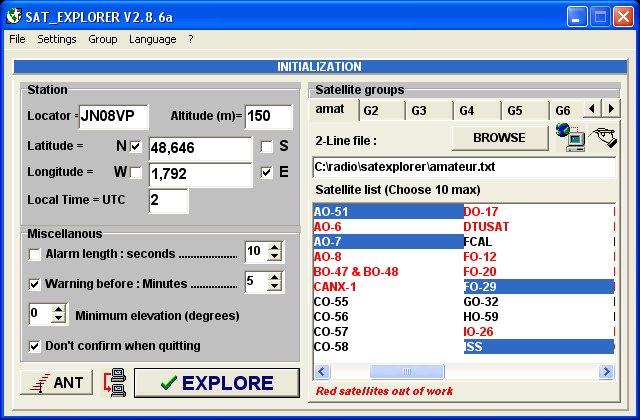
Task: Close the SAT_EXPLORER window
Action: pos(623,17)
